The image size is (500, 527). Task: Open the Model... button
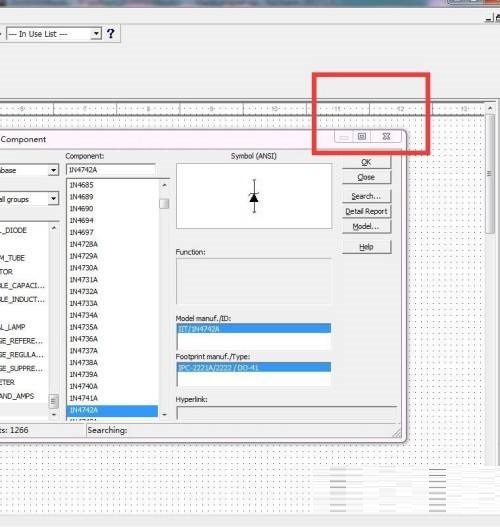(366, 227)
